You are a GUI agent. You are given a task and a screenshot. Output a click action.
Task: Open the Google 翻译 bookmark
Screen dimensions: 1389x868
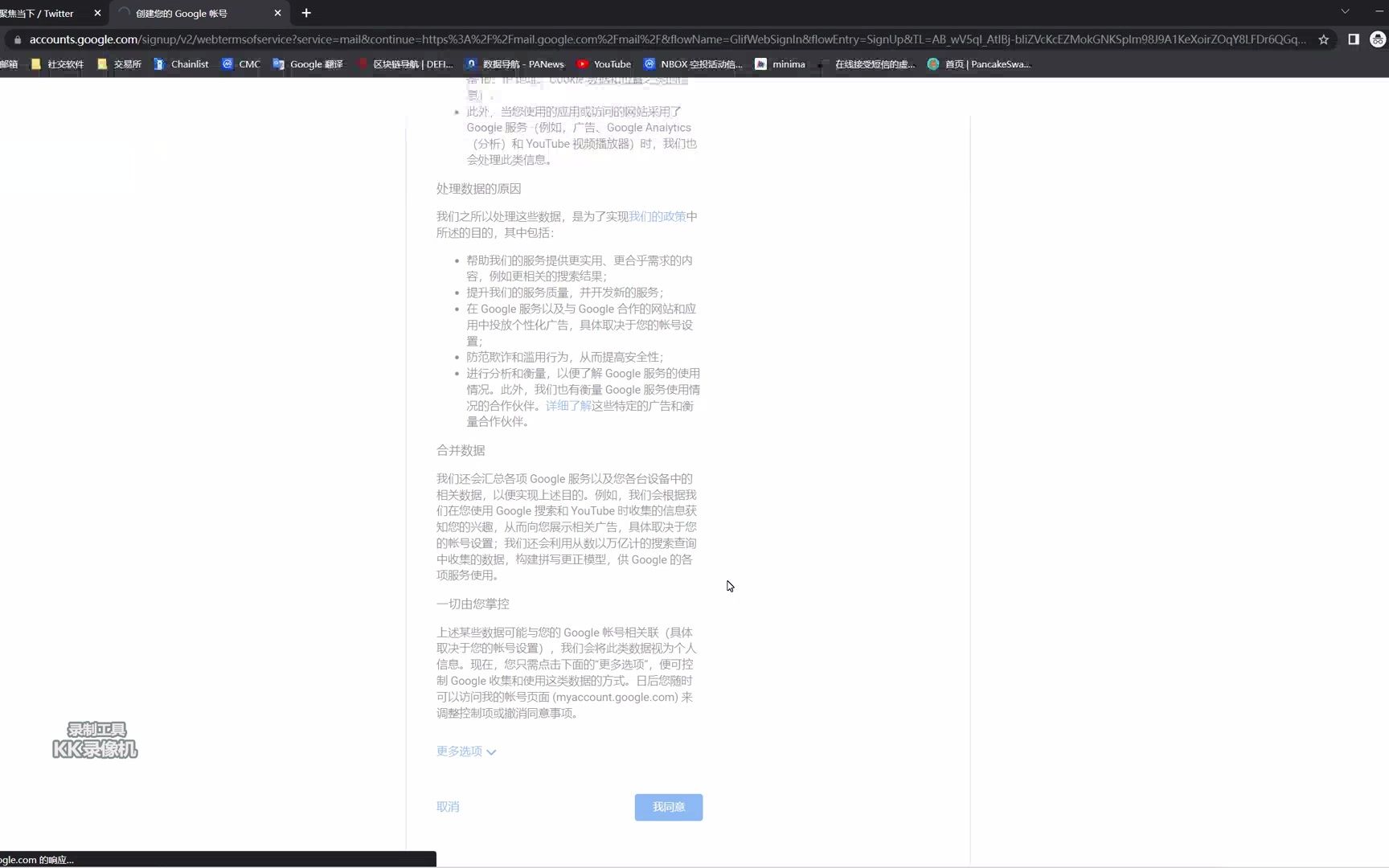[308, 64]
